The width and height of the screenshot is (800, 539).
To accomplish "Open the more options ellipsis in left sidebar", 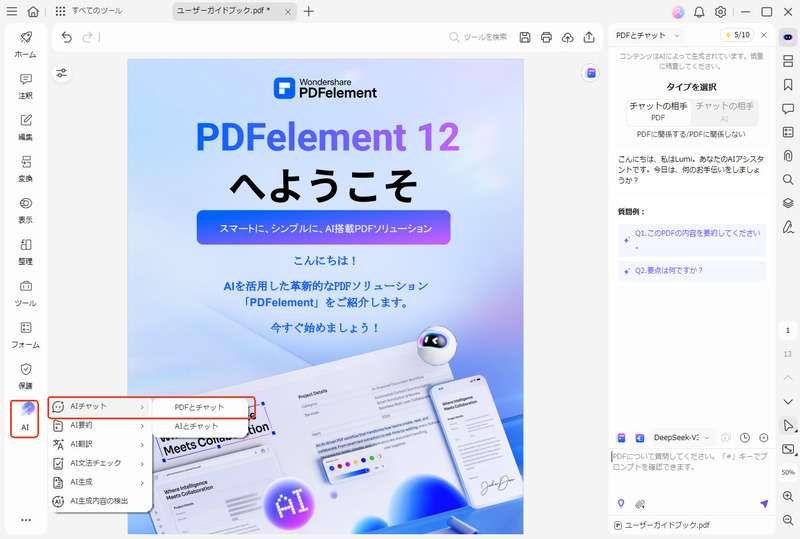I will [26, 520].
